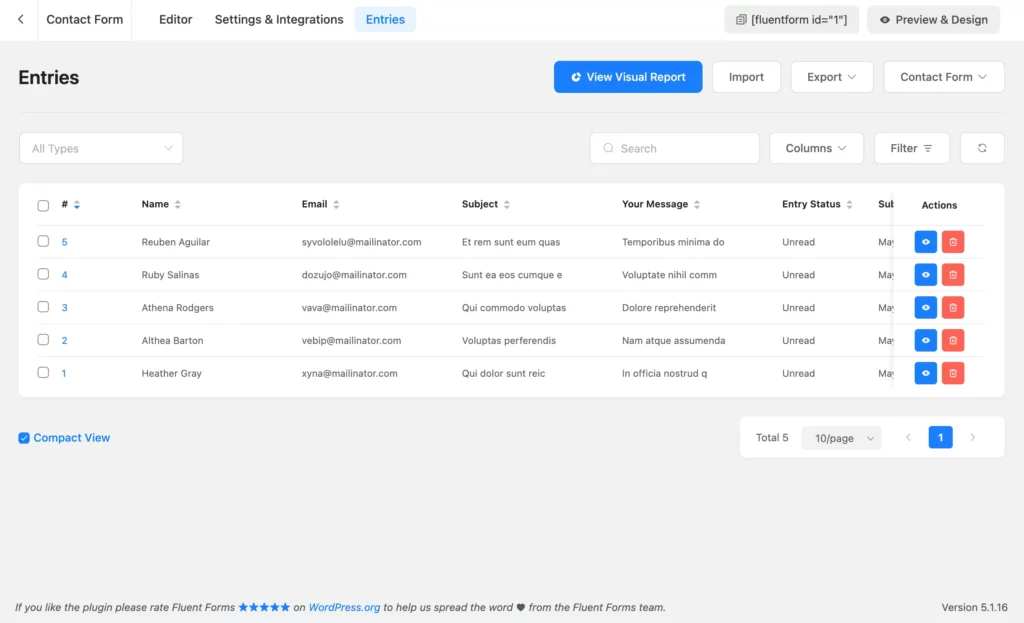Screen dimensions: 1024x623
Task: Open the WordPress.org link
Action: pos(344,607)
